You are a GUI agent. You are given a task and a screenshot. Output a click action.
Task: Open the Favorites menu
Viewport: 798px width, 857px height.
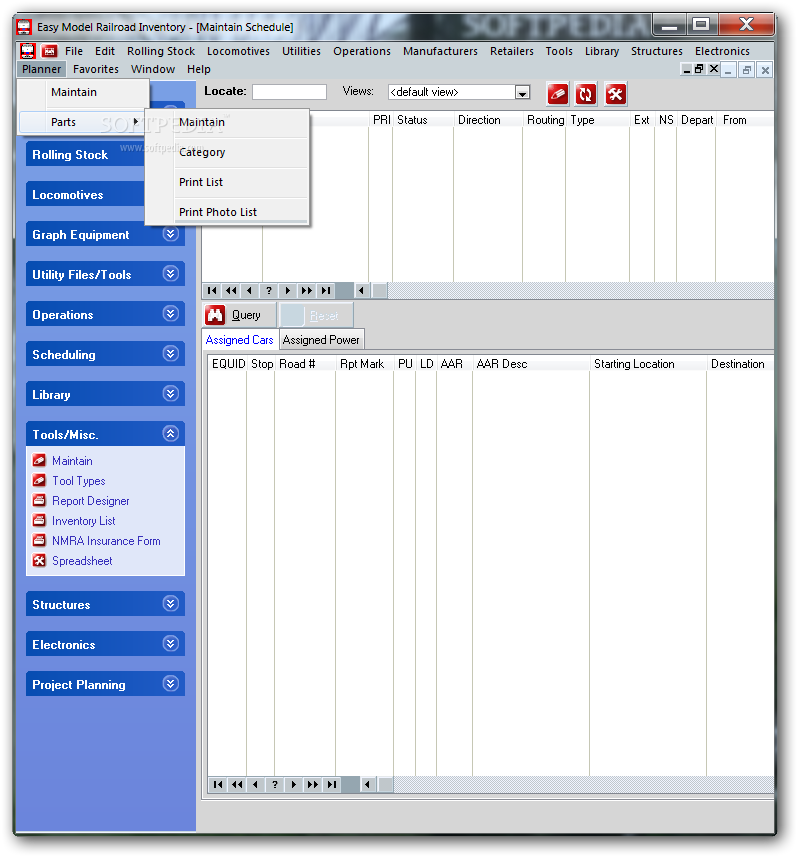[x=96, y=69]
